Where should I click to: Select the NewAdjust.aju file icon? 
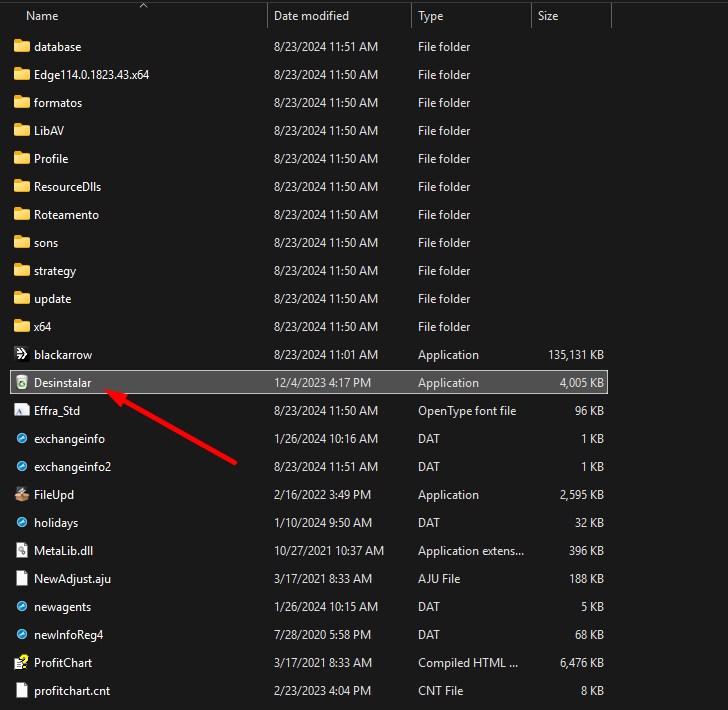click(22, 579)
